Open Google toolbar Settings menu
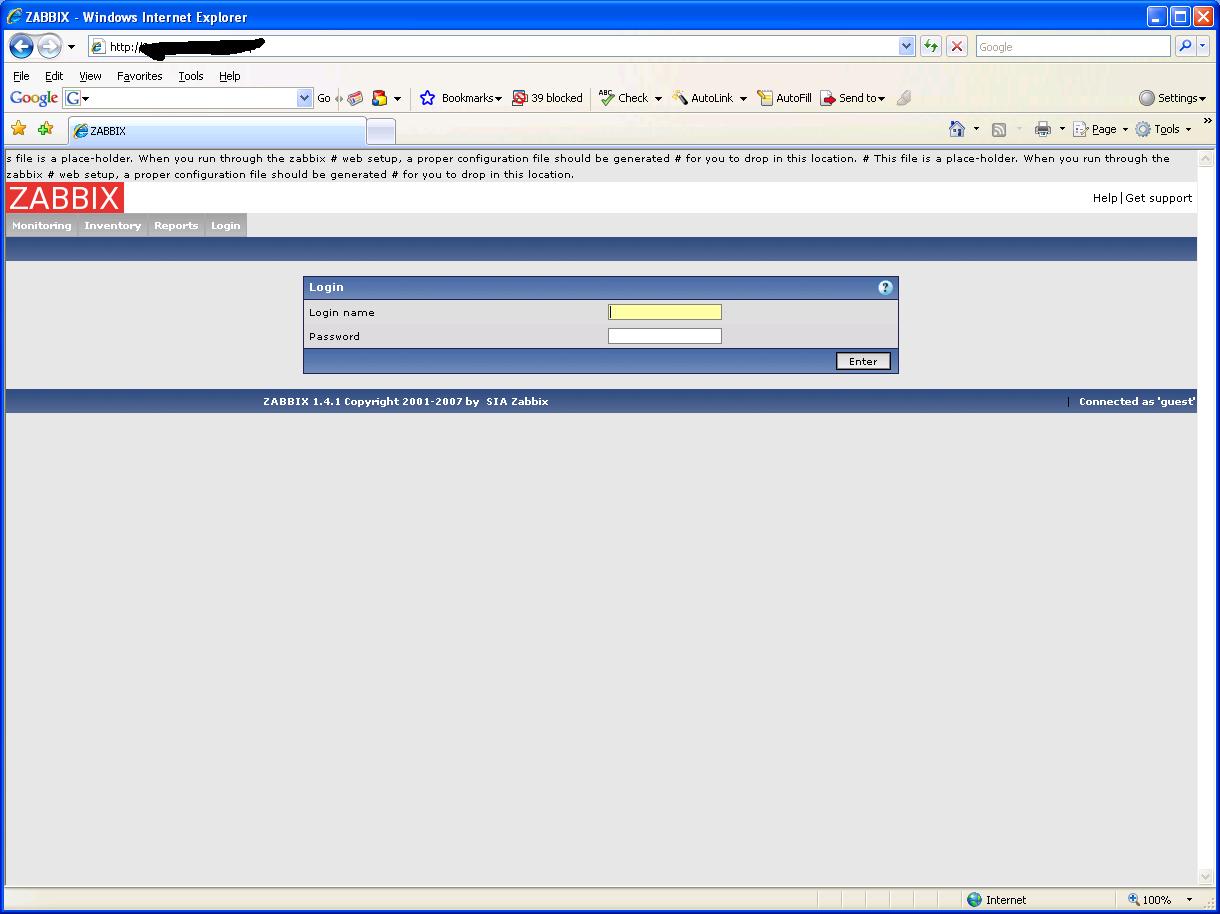The image size is (1220, 914). tap(1172, 98)
